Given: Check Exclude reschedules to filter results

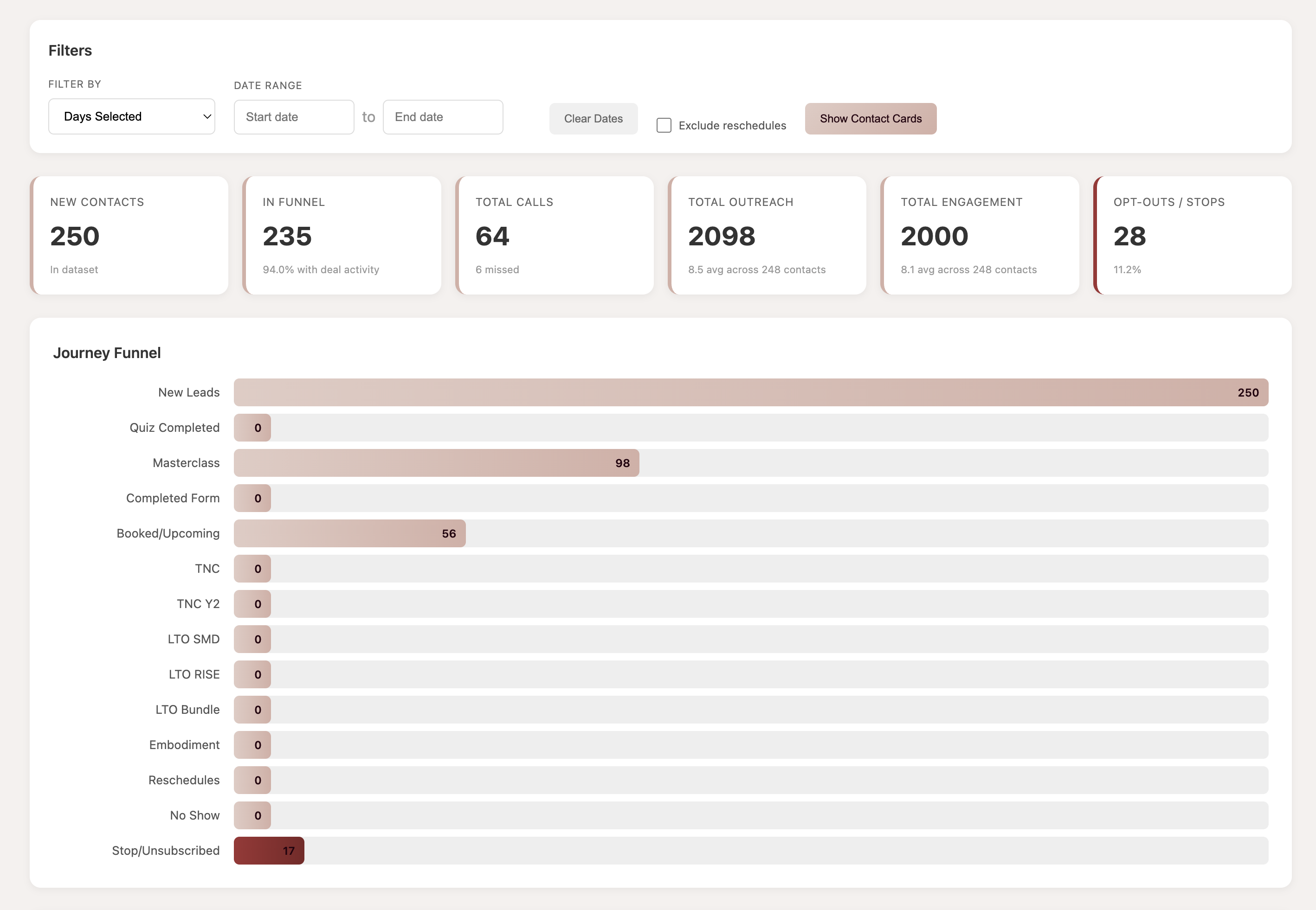Looking at the screenshot, I should pos(664,125).
